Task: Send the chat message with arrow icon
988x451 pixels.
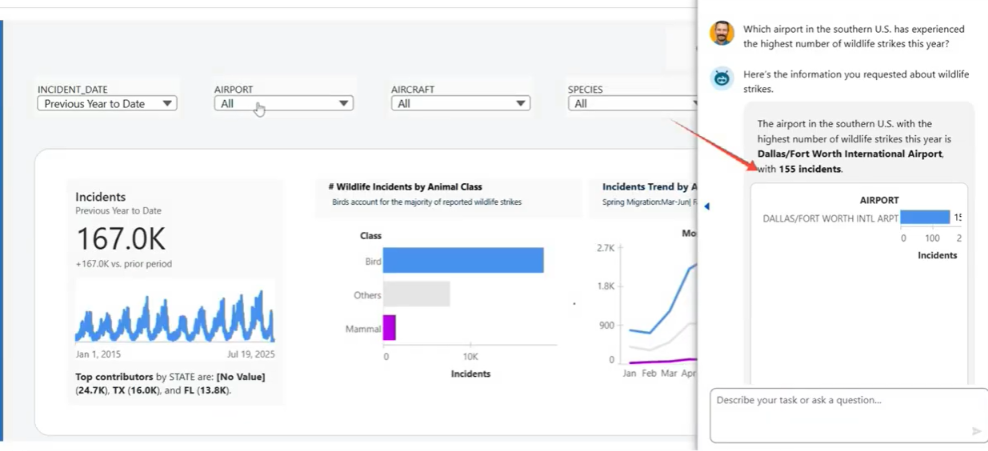Action: click(977, 431)
